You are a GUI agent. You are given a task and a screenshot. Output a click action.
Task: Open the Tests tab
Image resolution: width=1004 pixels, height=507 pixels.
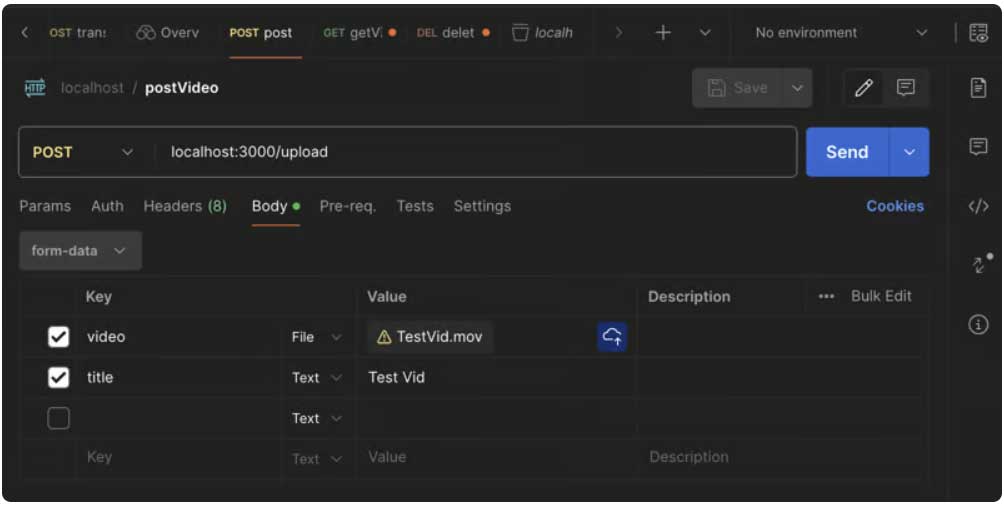(415, 206)
